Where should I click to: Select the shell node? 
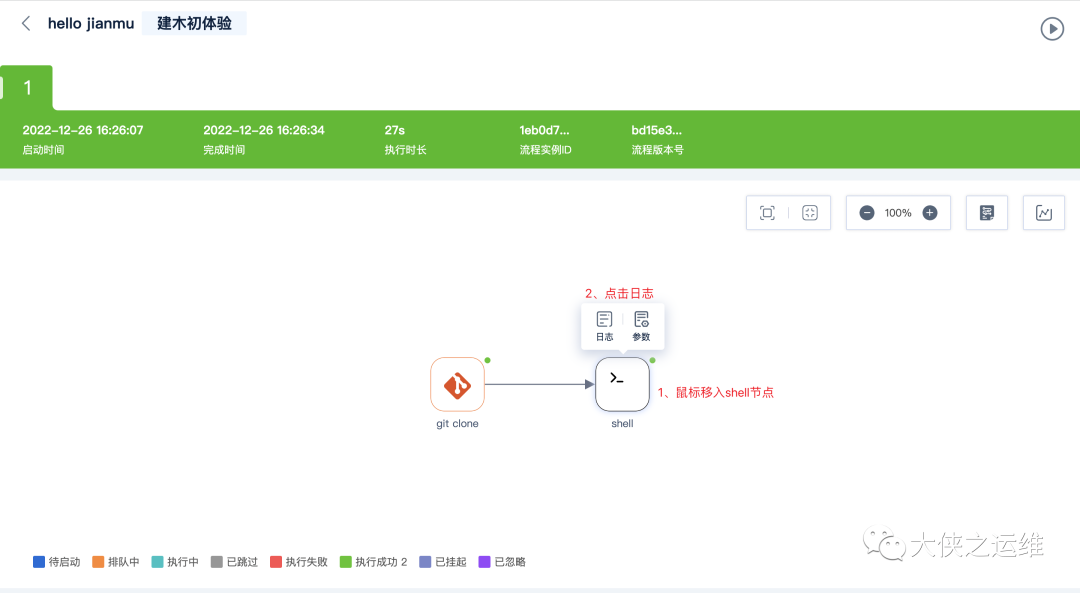[622, 384]
